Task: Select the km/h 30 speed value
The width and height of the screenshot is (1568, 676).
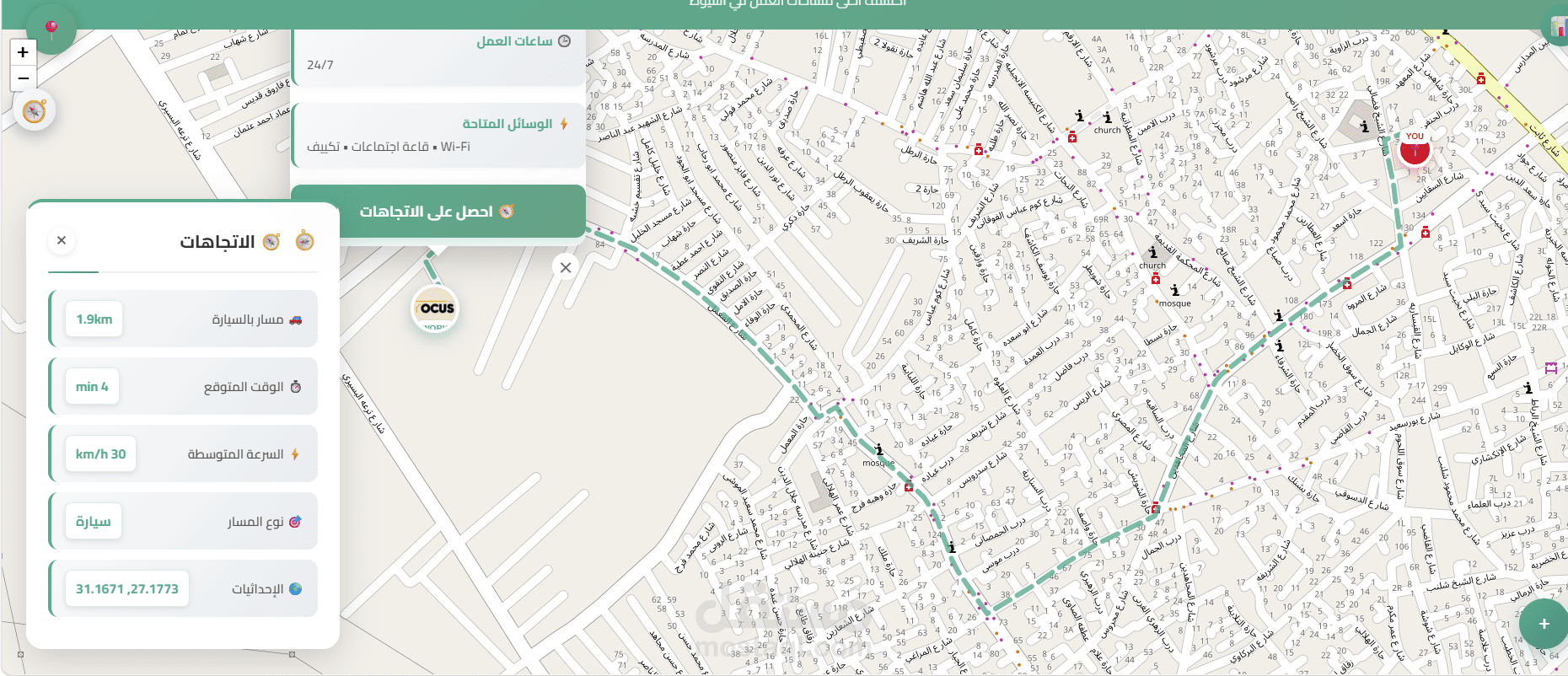Action: [101, 454]
